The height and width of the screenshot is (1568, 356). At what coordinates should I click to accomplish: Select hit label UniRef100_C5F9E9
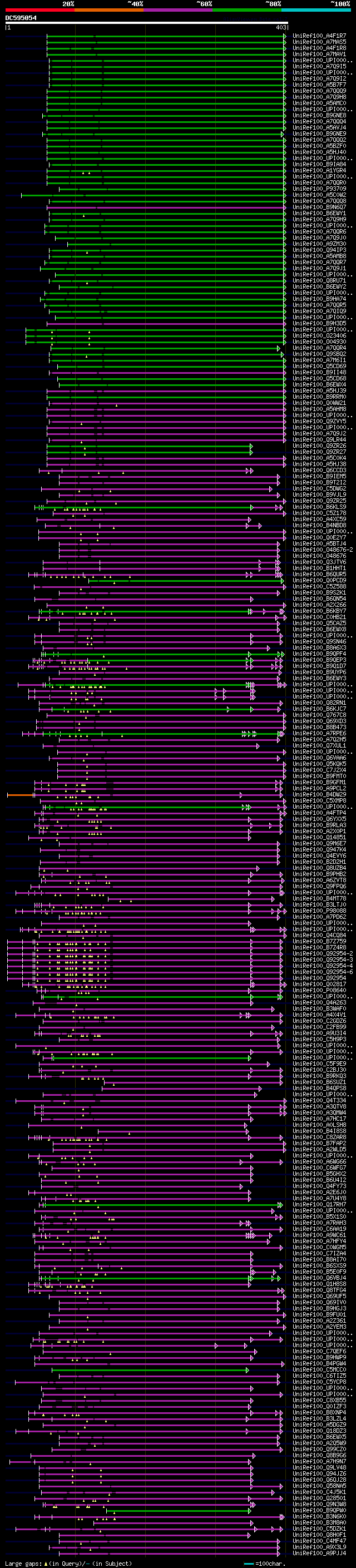[x=319, y=1064]
